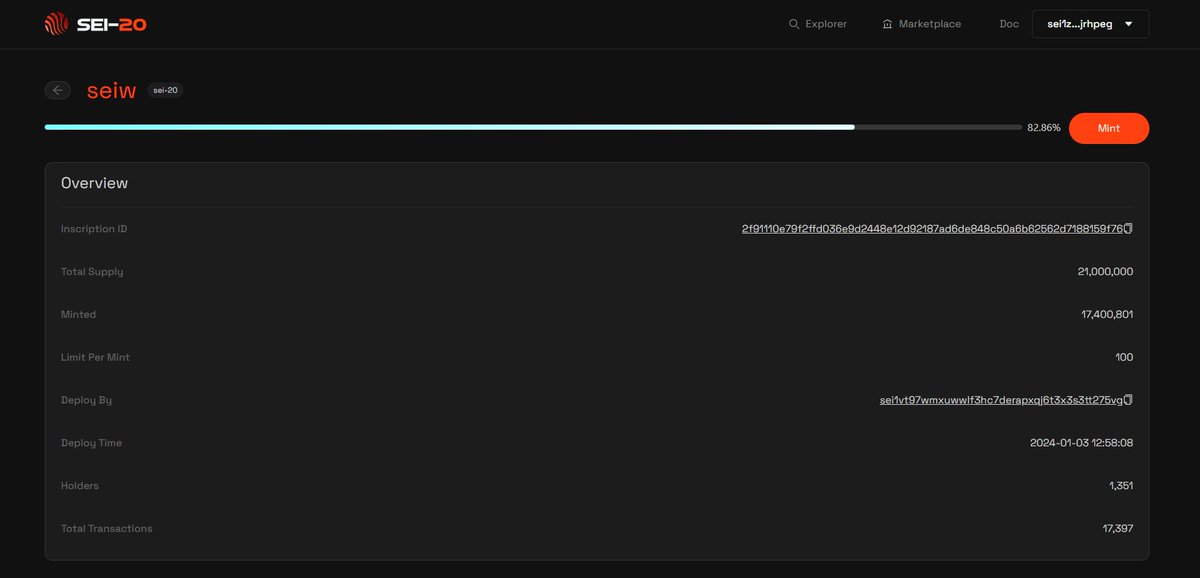Click the SEI-20 logo
The image size is (1200, 578).
click(95, 24)
